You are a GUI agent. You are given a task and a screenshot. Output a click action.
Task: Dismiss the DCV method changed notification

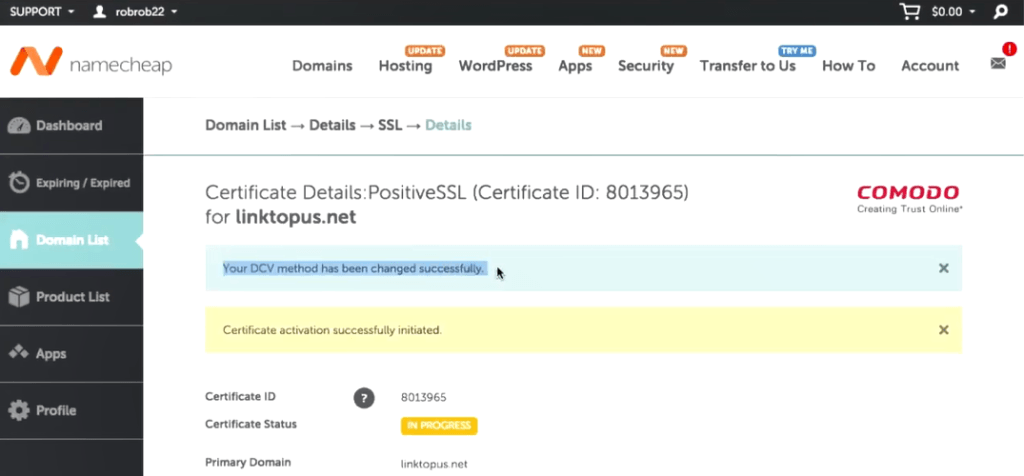(943, 268)
